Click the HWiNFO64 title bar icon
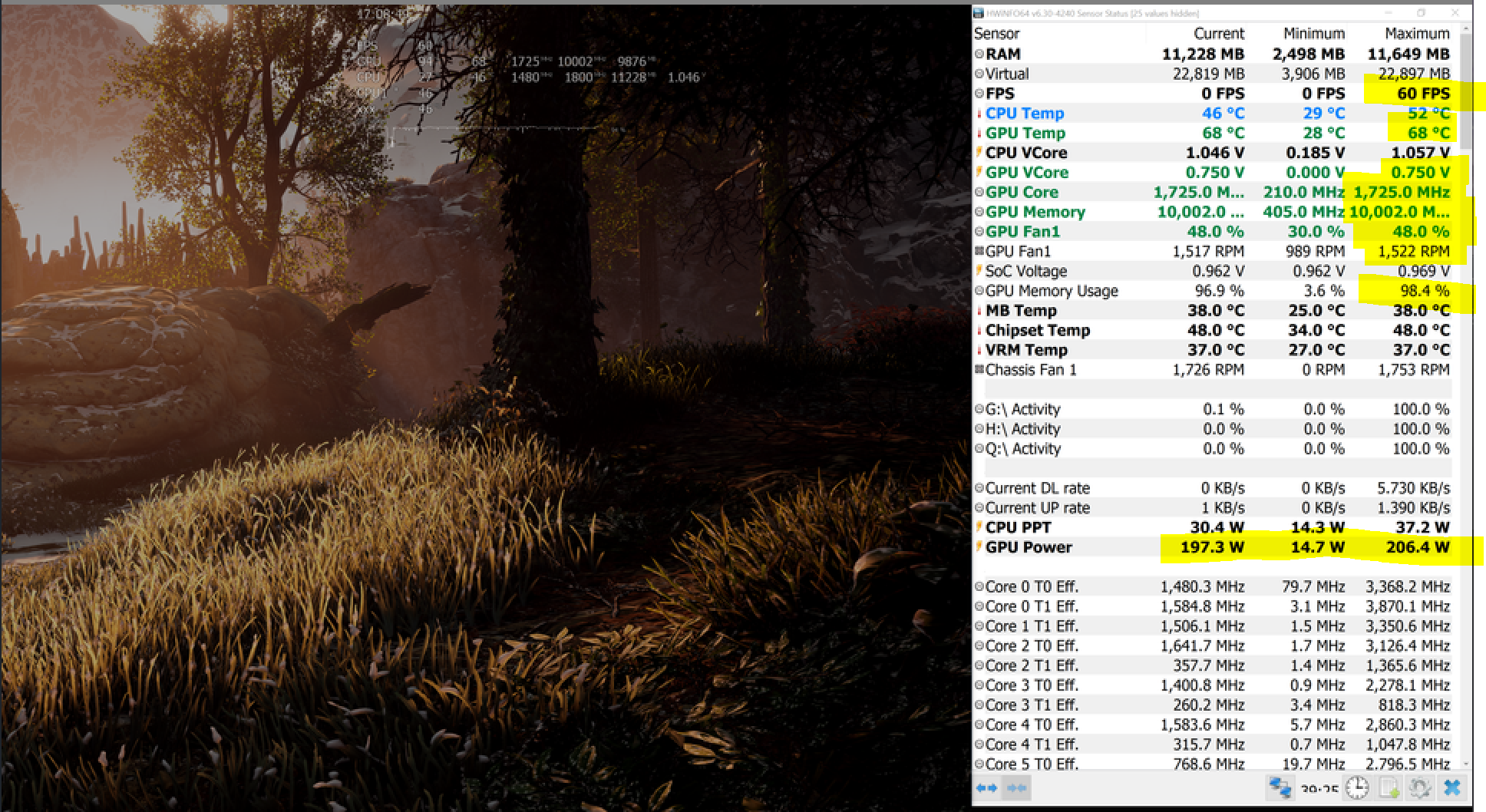Screen dimensions: 1486x812 pyautogui.click(x=979, y=13)
